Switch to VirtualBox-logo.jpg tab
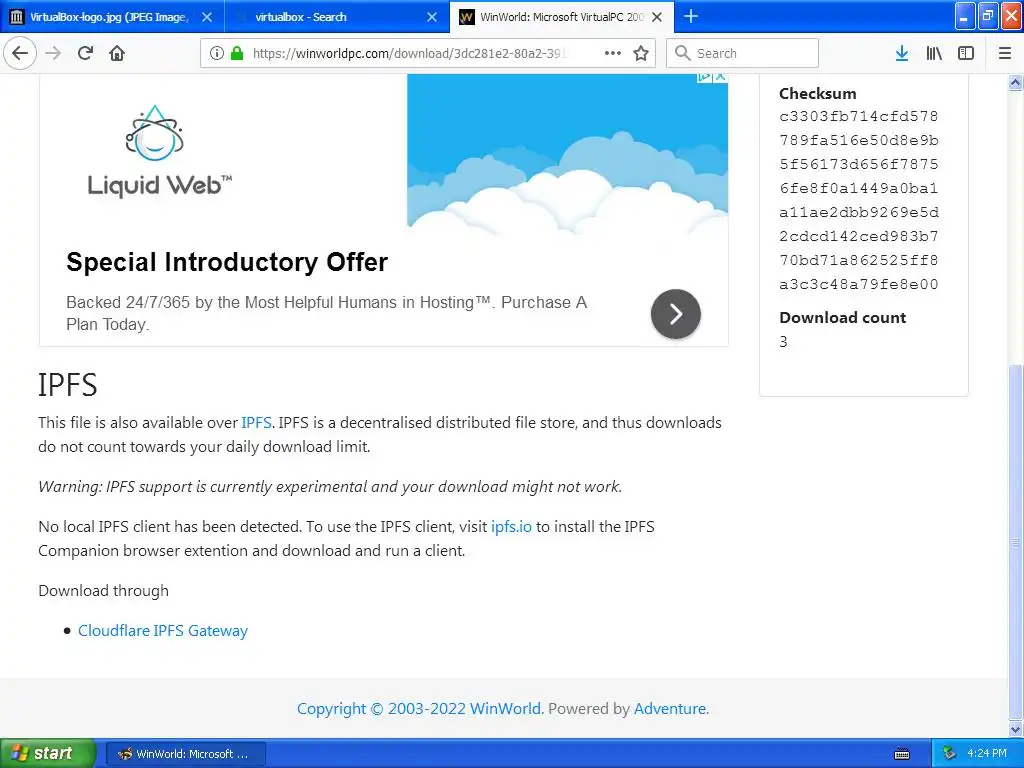 (x=112, y=17)
